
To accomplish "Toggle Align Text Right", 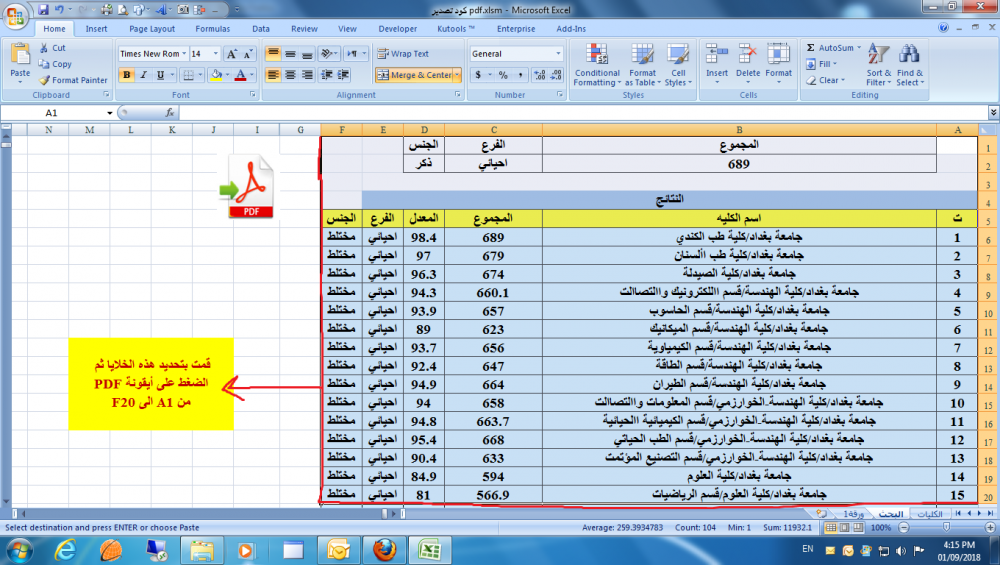I will click(x=307, y=75).
